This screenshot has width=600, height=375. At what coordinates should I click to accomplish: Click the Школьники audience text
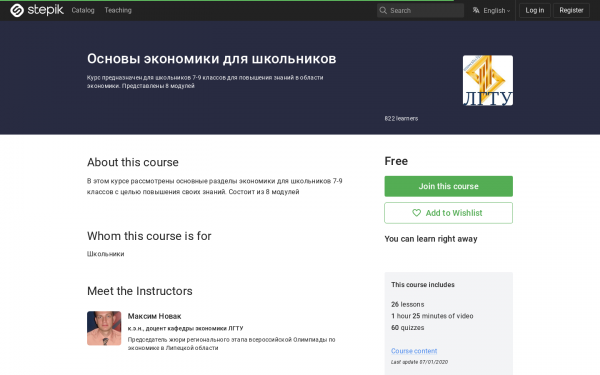click(x=106, y=254)
